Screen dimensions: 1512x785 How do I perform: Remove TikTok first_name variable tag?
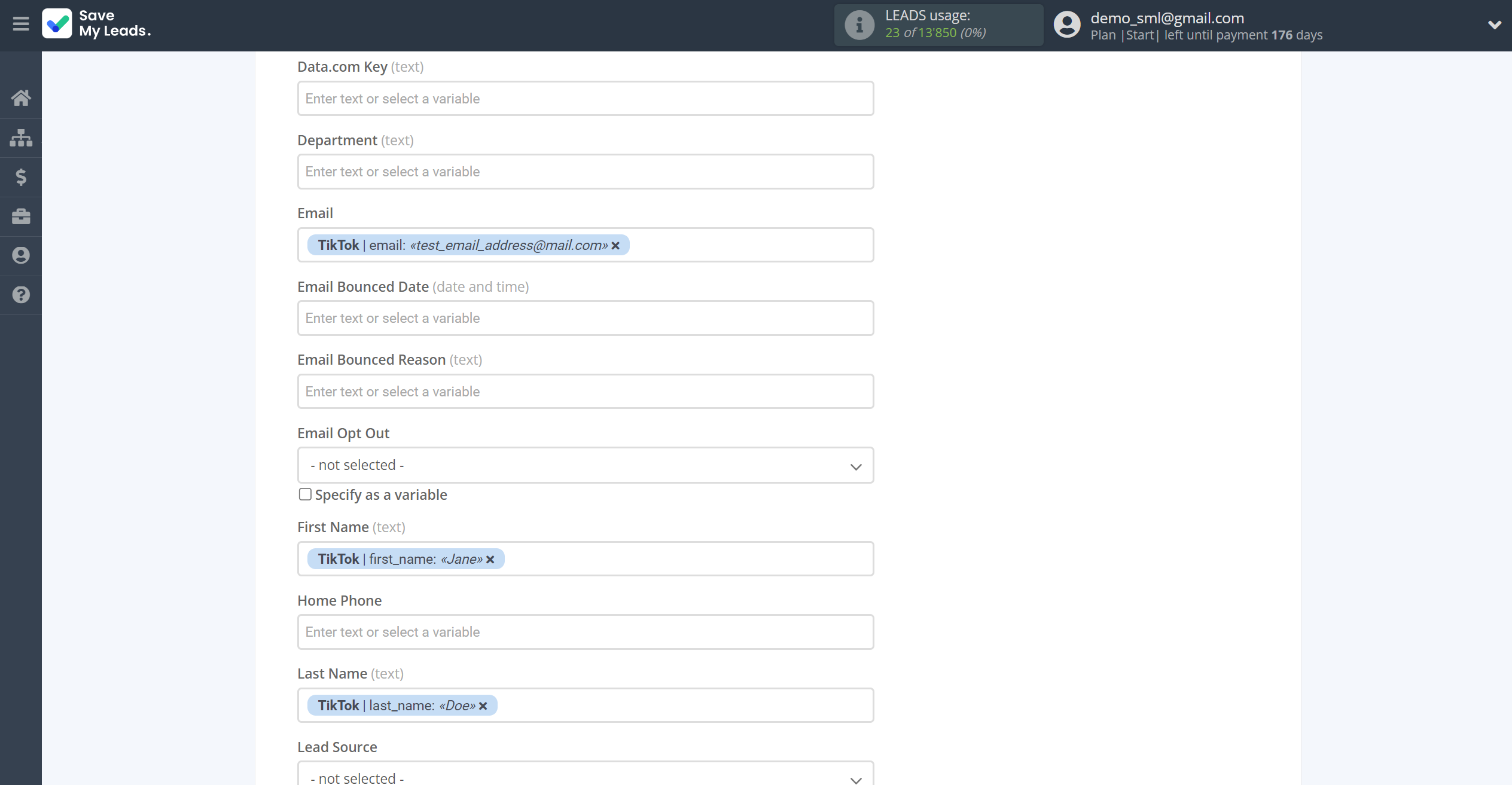(491, 559)
